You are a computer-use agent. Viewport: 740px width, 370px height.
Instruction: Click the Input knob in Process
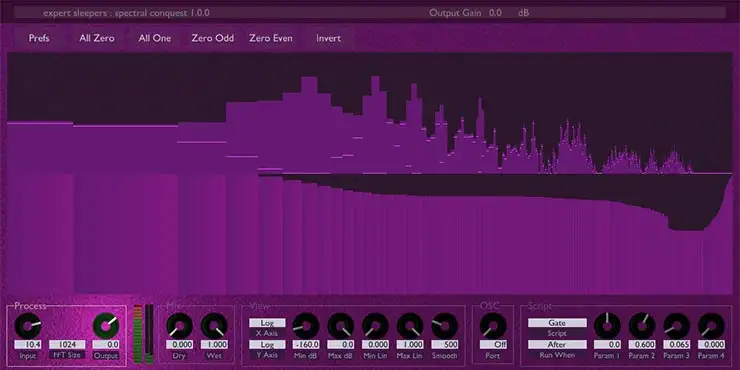pos(27,326)
